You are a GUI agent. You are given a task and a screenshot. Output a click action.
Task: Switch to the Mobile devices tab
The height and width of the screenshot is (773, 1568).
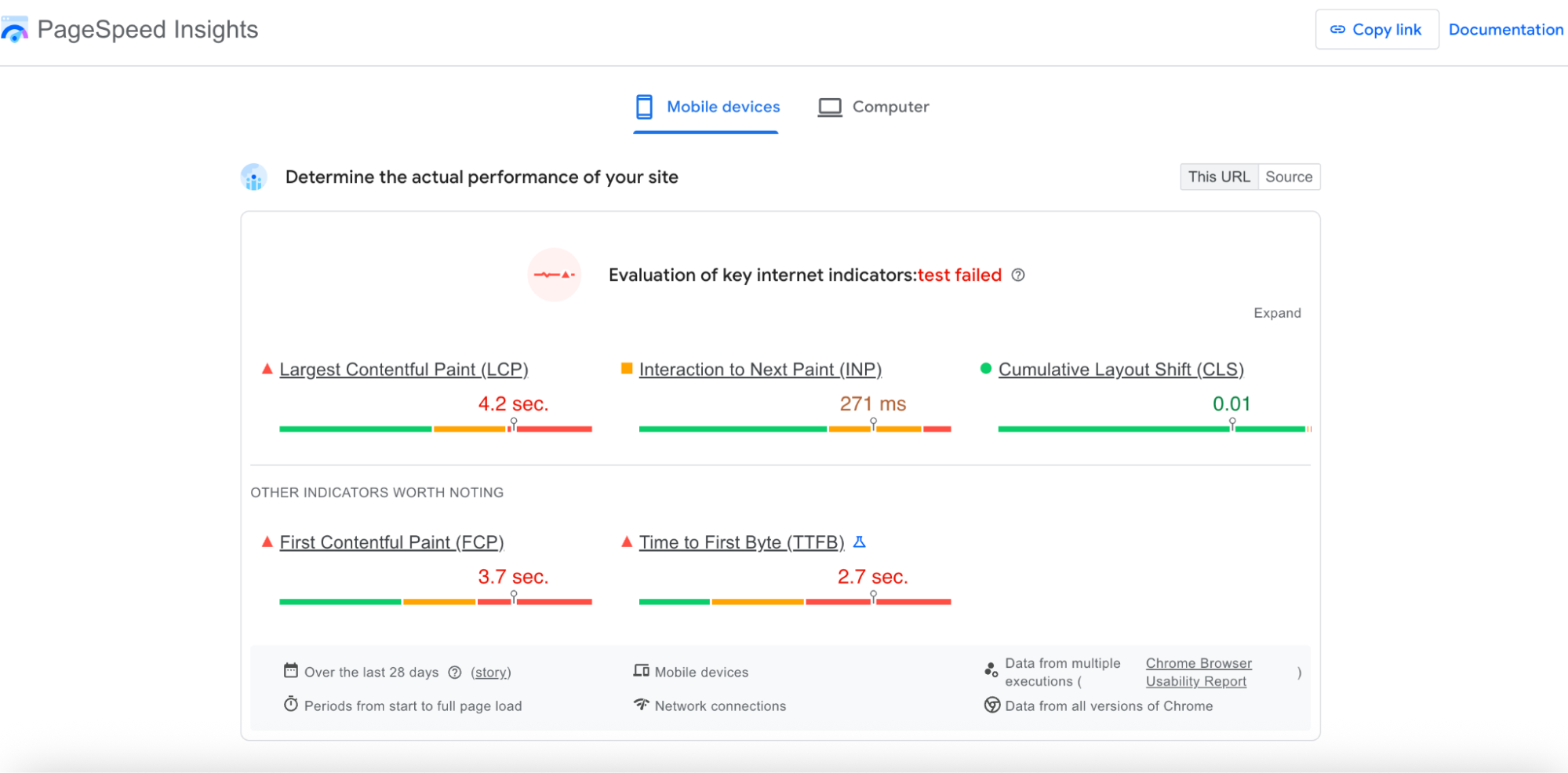706,107
